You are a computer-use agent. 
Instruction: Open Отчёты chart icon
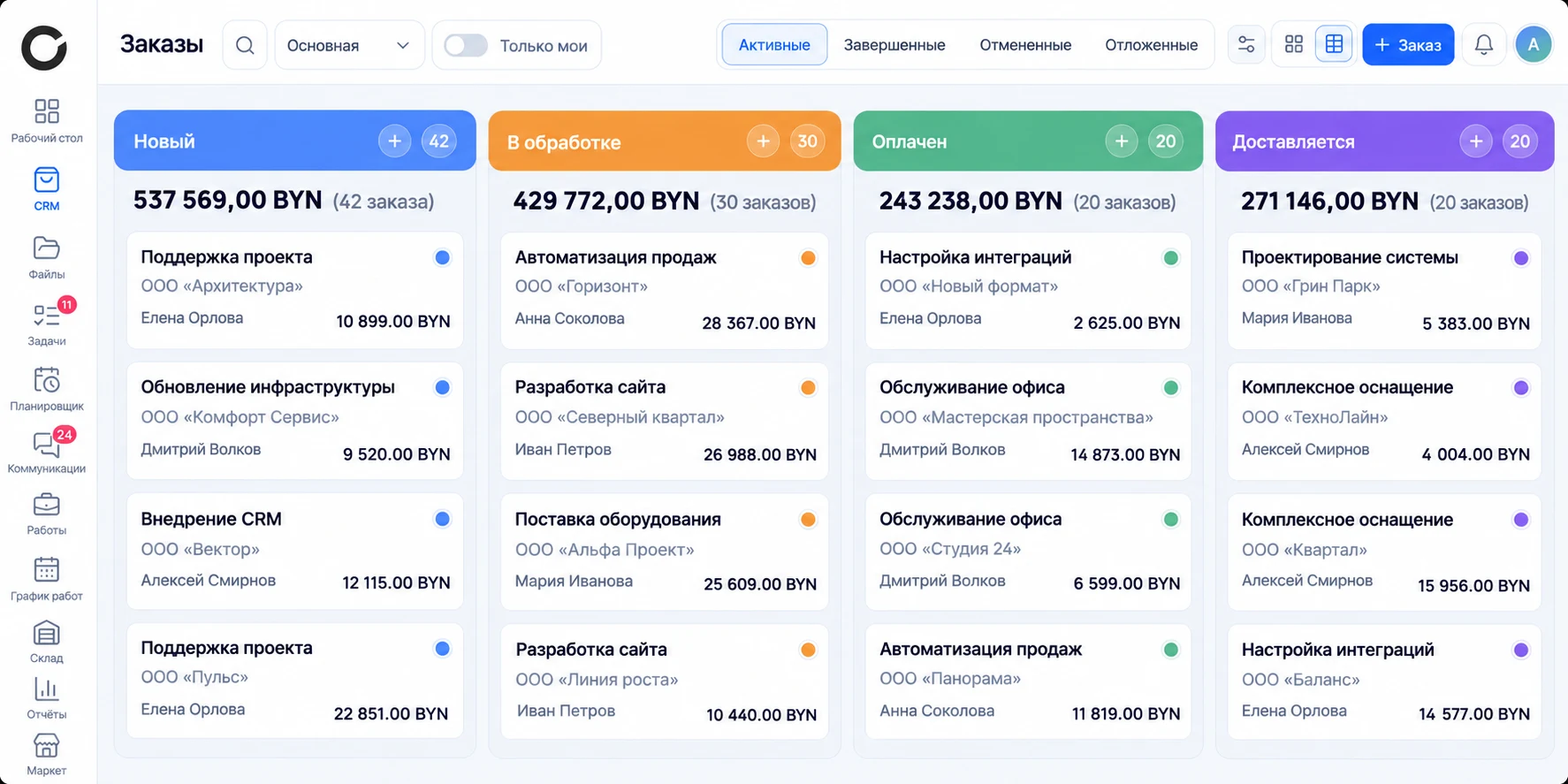tap(46, 689)
